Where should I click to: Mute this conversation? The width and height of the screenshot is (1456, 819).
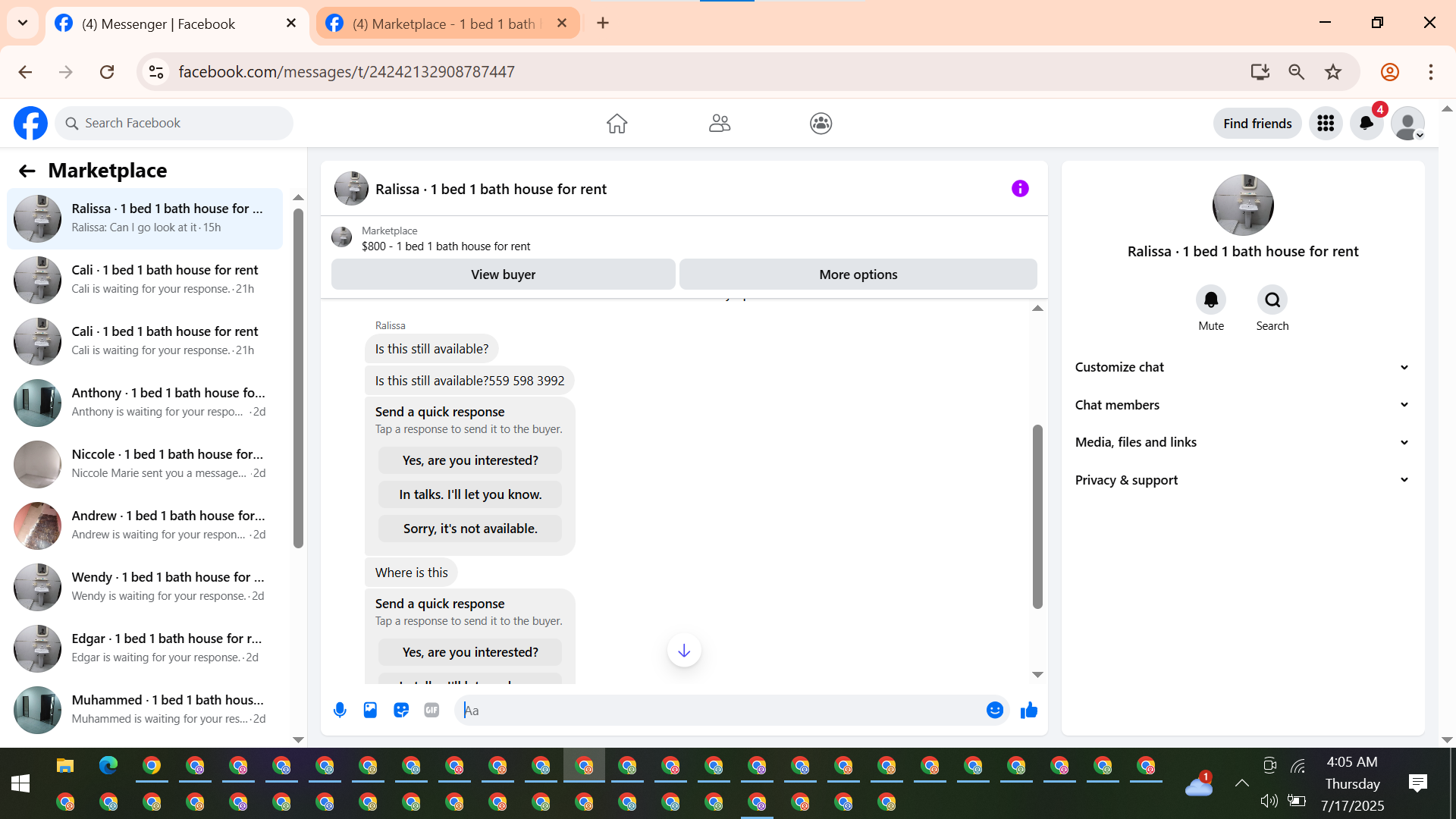pos(1211,300)
